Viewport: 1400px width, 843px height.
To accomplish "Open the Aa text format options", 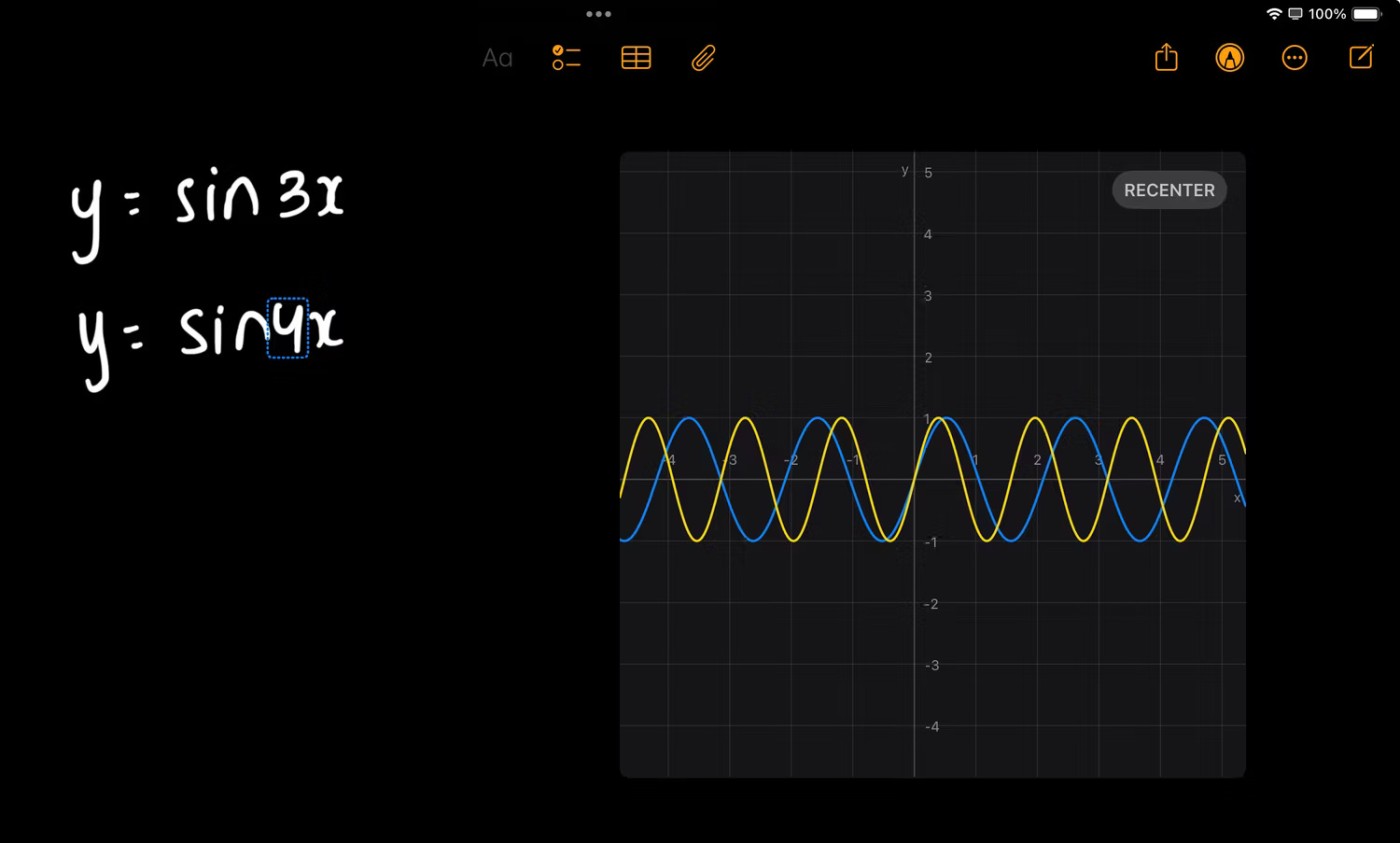I will tap(497, 58).
